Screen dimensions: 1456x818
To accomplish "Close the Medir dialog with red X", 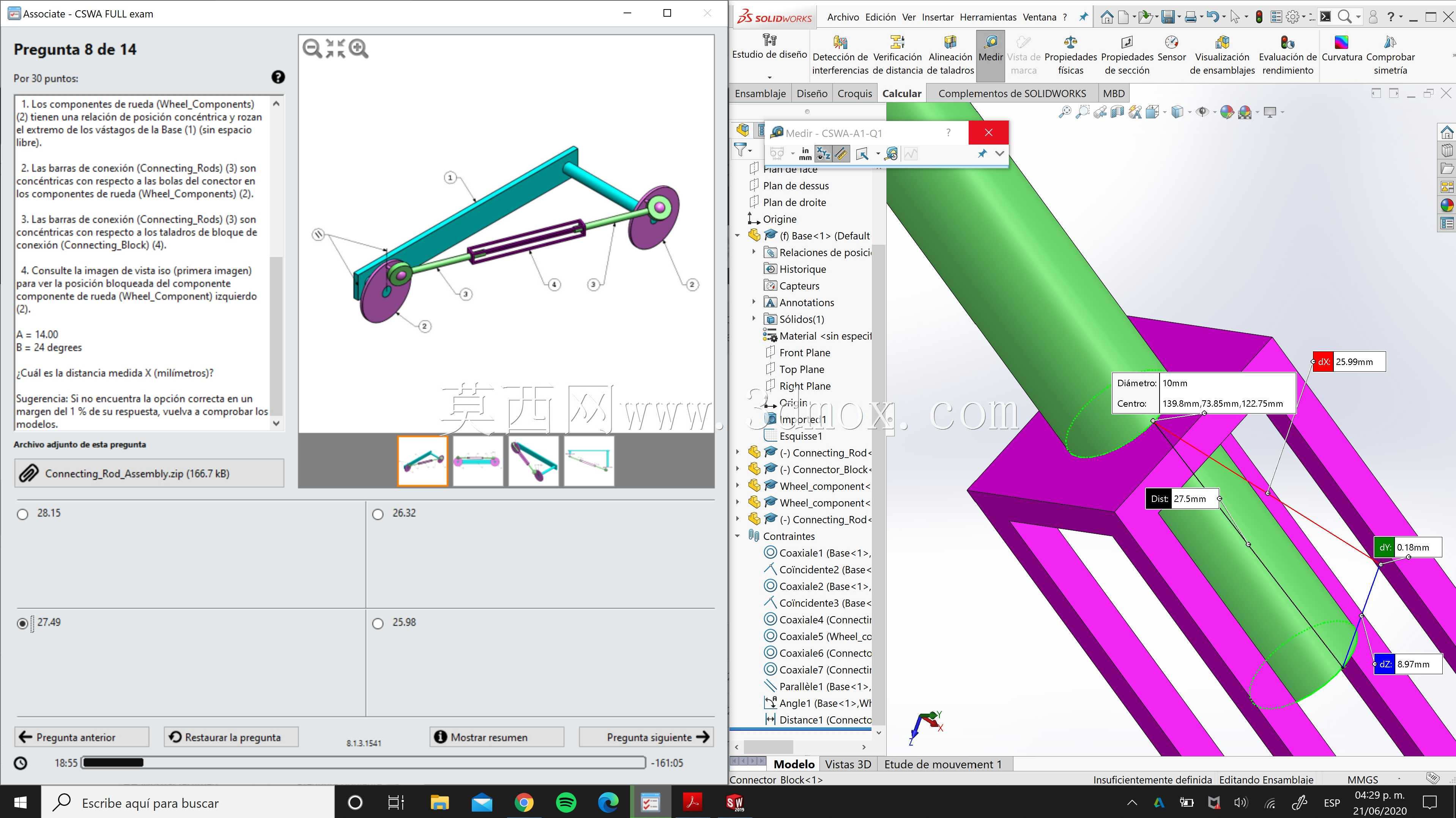I will coord(988,132).
